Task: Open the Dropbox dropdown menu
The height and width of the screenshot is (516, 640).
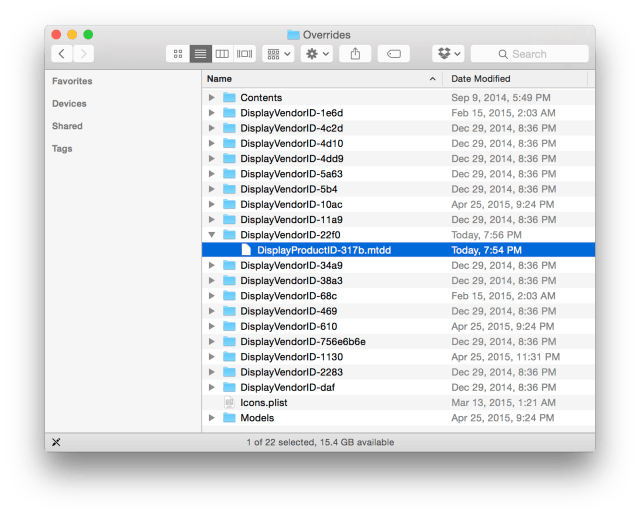Action: 448,54
